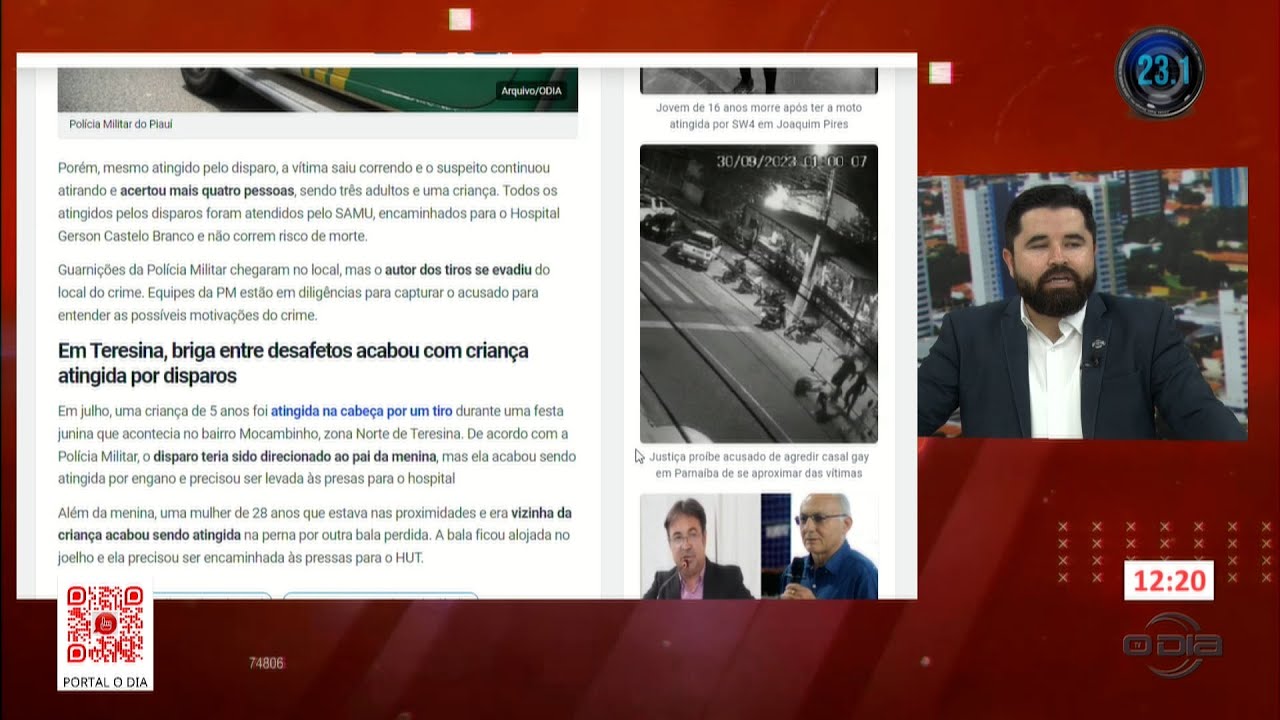
Task: Click the number 74806 on the lower bar
Action: [266, 663]
